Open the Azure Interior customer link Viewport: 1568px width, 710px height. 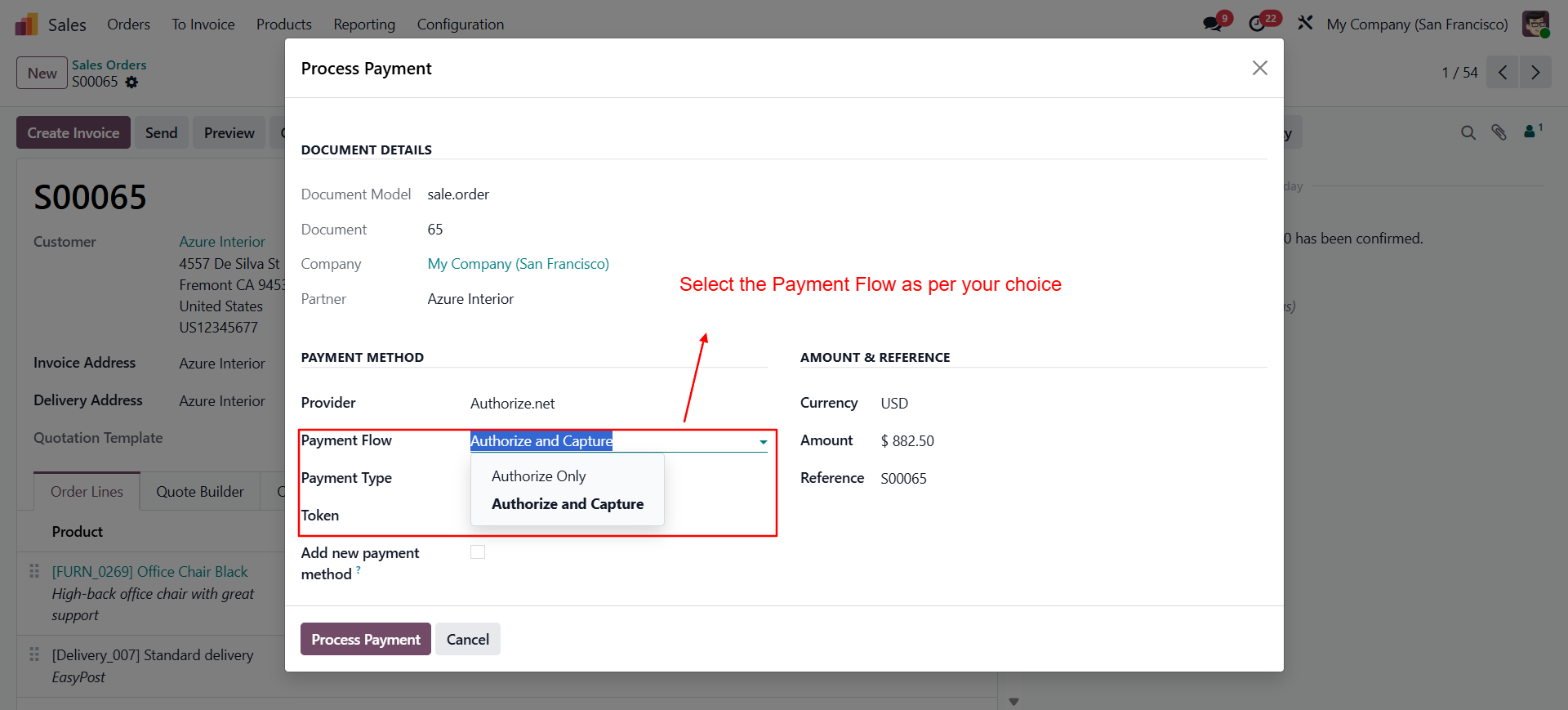222,242
